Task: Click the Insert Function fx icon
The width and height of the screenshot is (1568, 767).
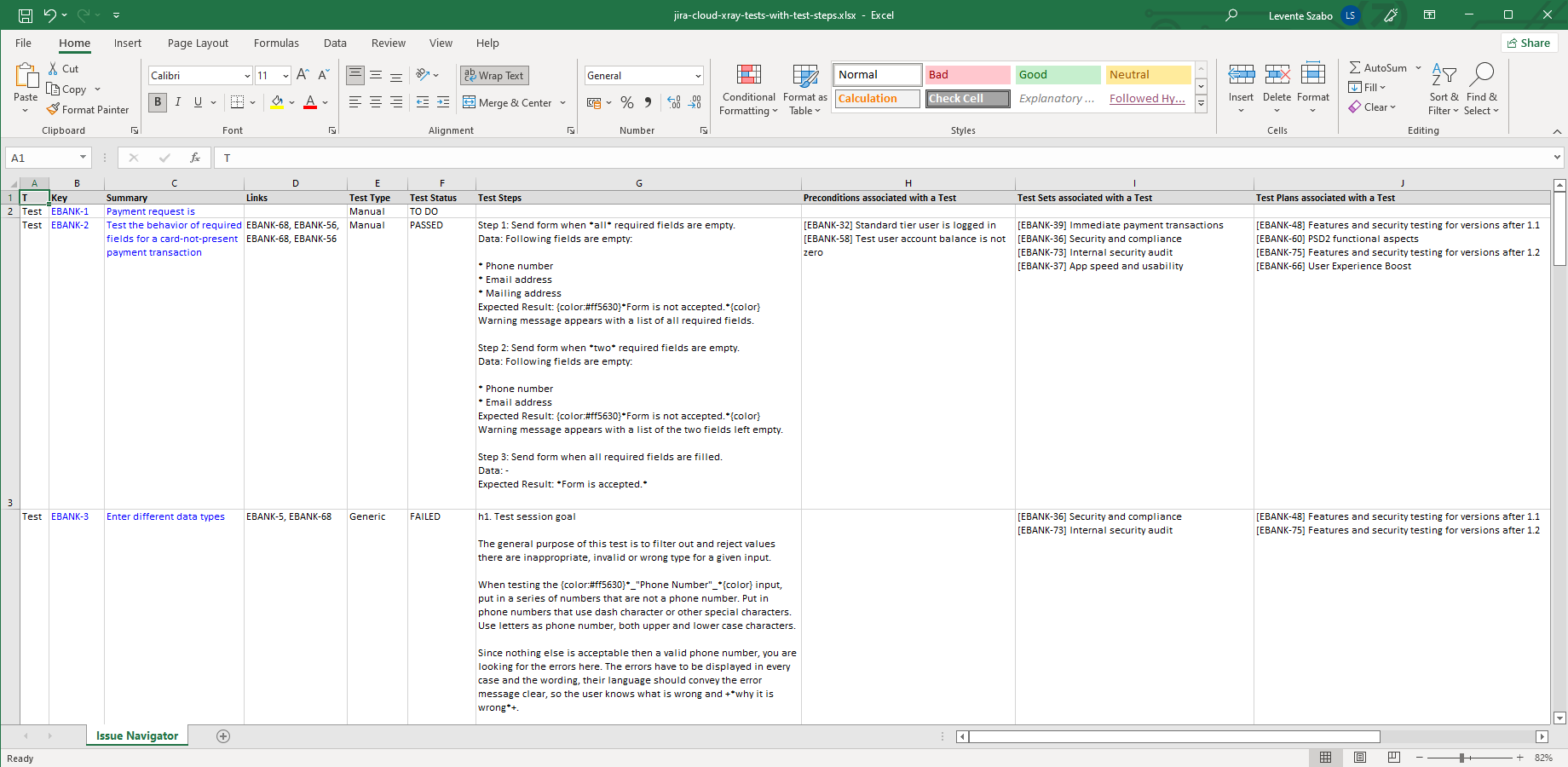Action: click(x=195, y=158)
